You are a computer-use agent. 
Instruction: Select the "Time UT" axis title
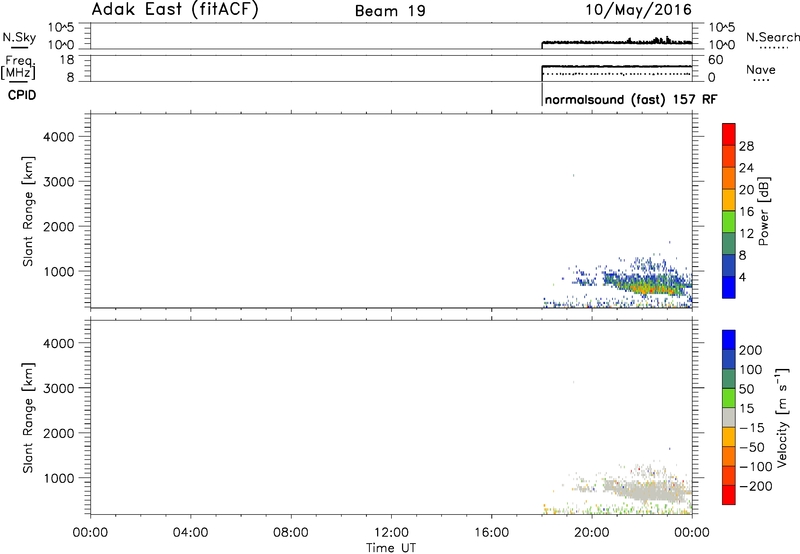[391, 548]
